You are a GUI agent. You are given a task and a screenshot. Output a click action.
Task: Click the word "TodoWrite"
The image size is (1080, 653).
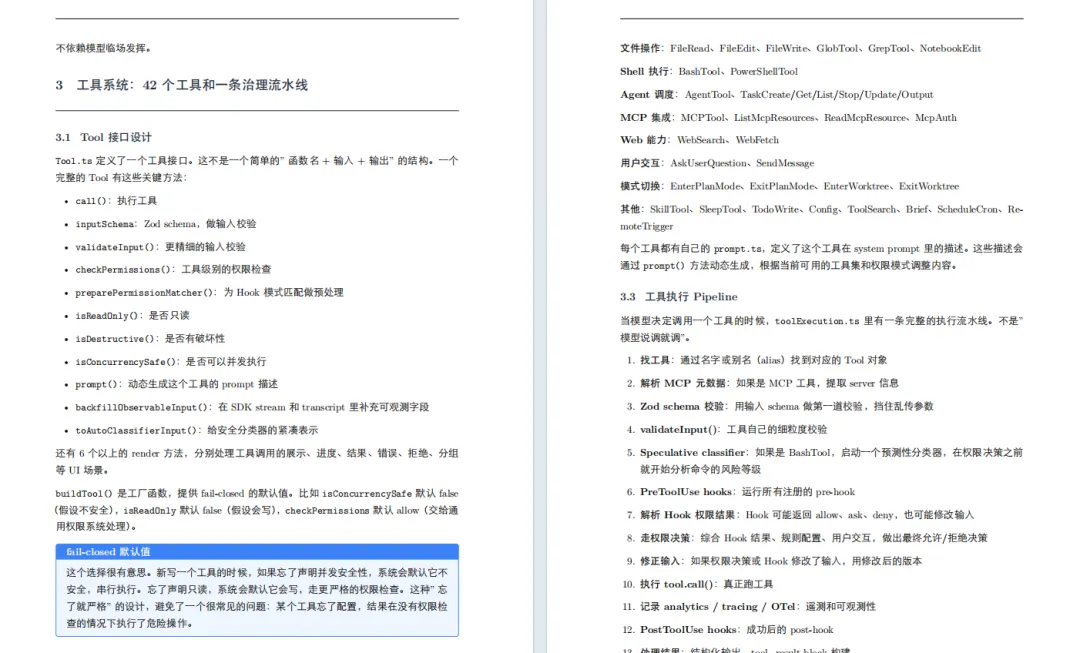pos(776,209)
